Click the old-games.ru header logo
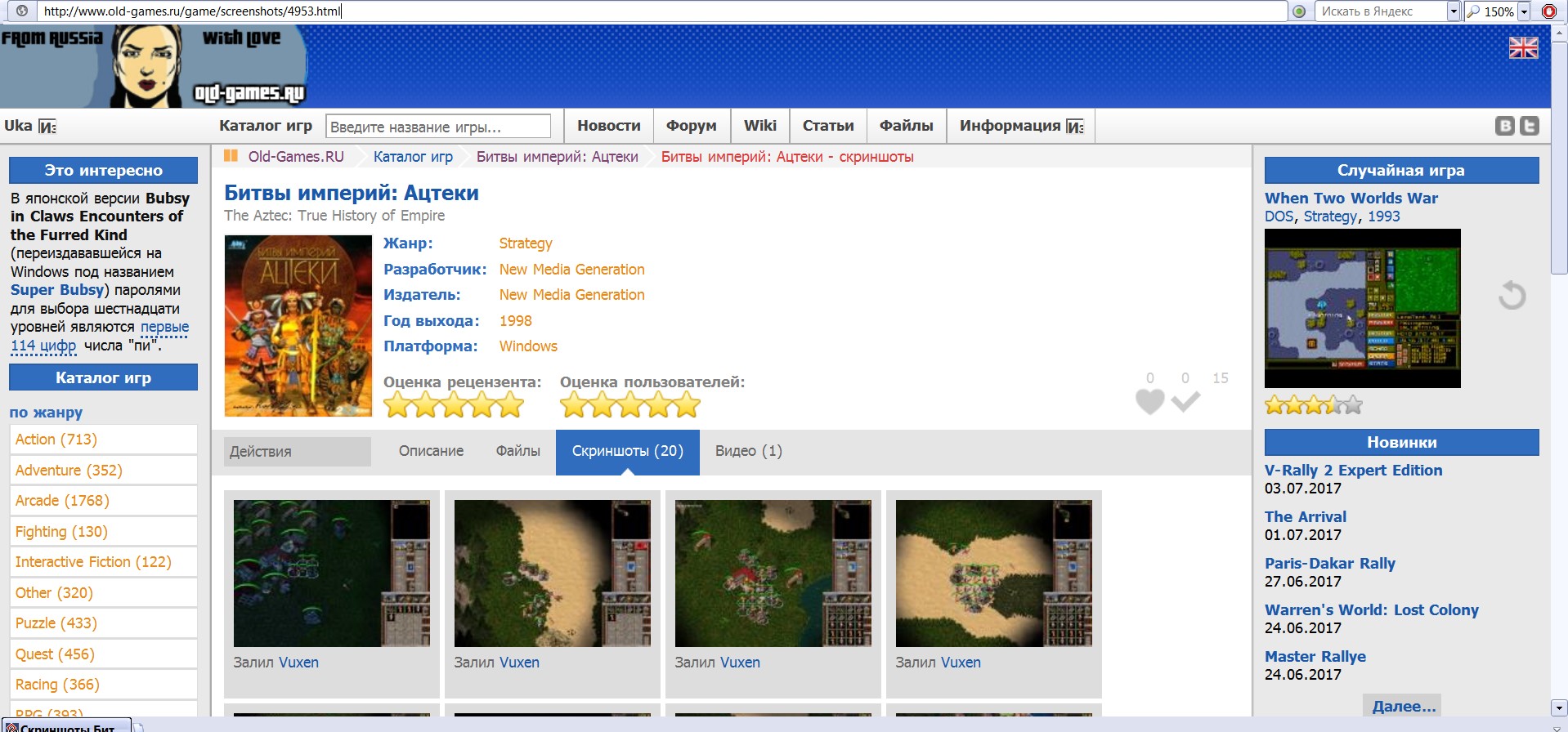Image resolution: width=1568 pixels, height=732 pixels. 154,66
